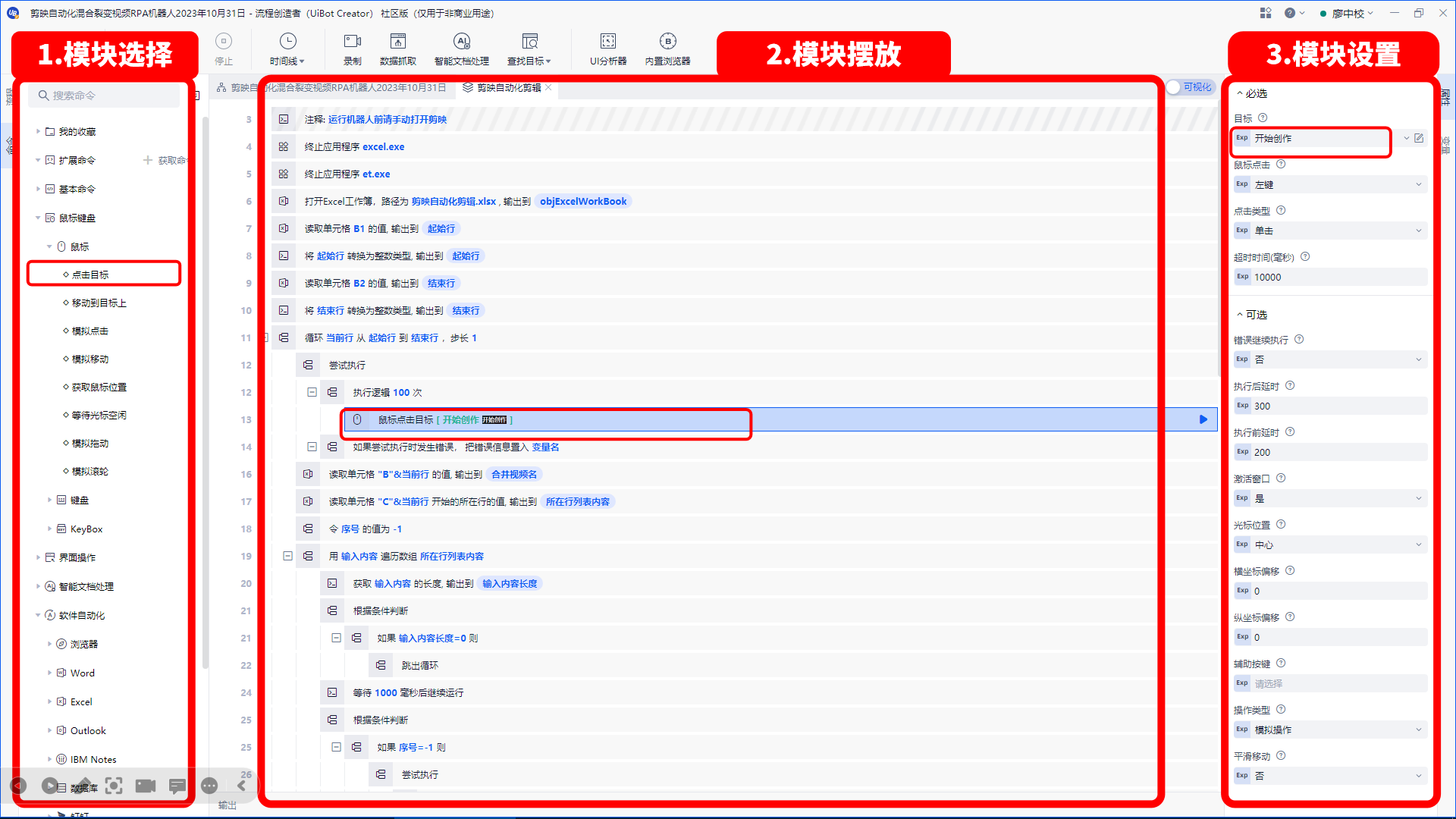Click the 鼠标点击目标 module in flow
Screen dimensions: 1456x819
pos(547,419)
